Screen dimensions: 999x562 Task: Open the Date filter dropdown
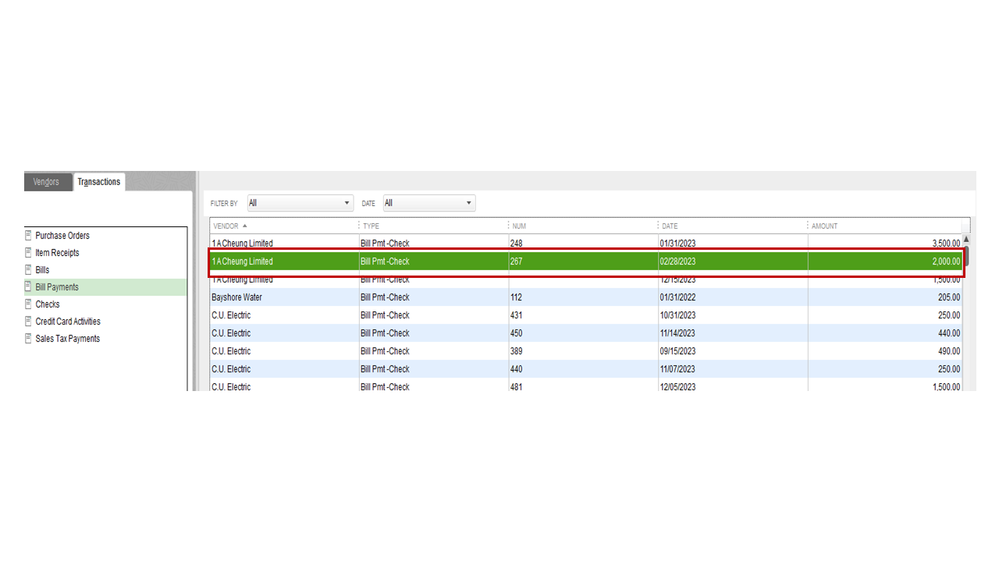click(x=429, y=203)
